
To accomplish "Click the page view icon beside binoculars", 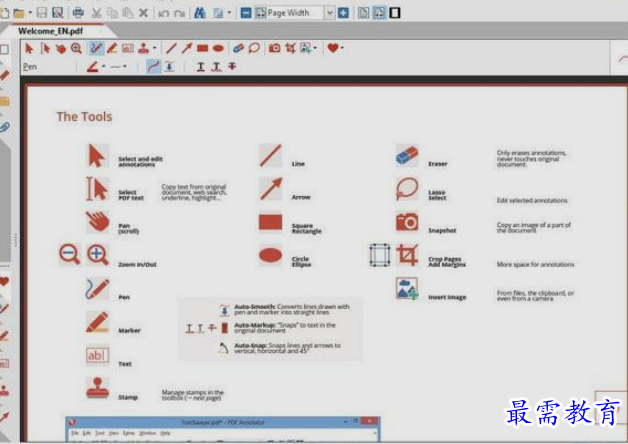I will point(218,13).
